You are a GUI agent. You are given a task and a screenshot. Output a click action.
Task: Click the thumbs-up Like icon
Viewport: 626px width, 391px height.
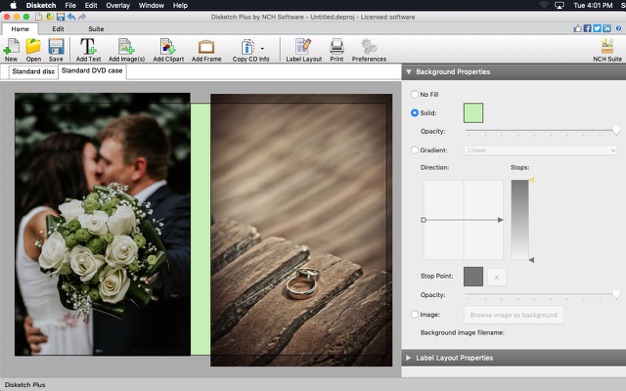pyautogui.click(x=577, y=28)
